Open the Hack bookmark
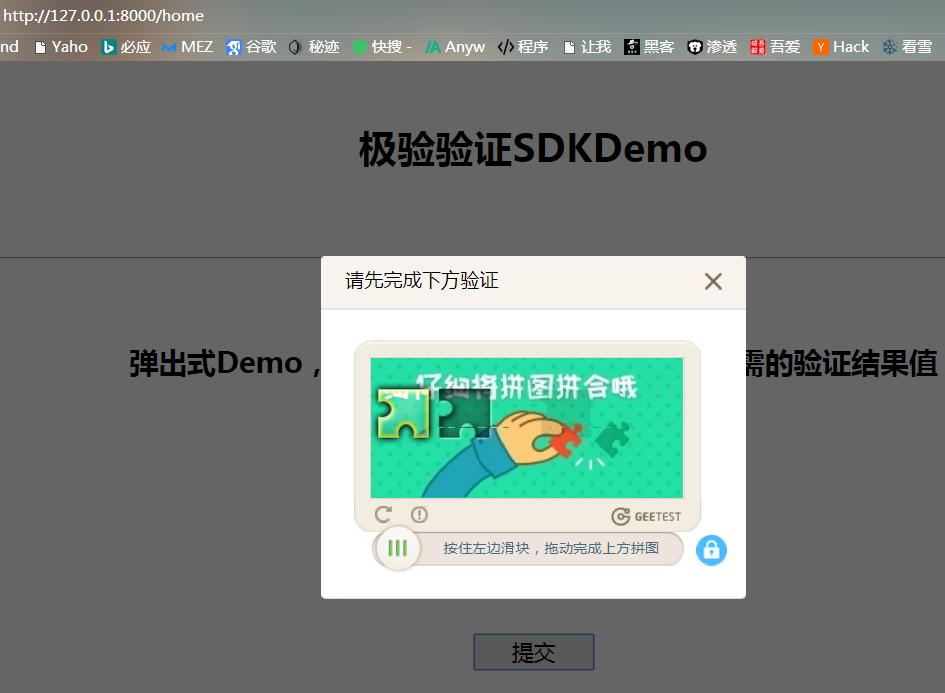 (841, 47)
